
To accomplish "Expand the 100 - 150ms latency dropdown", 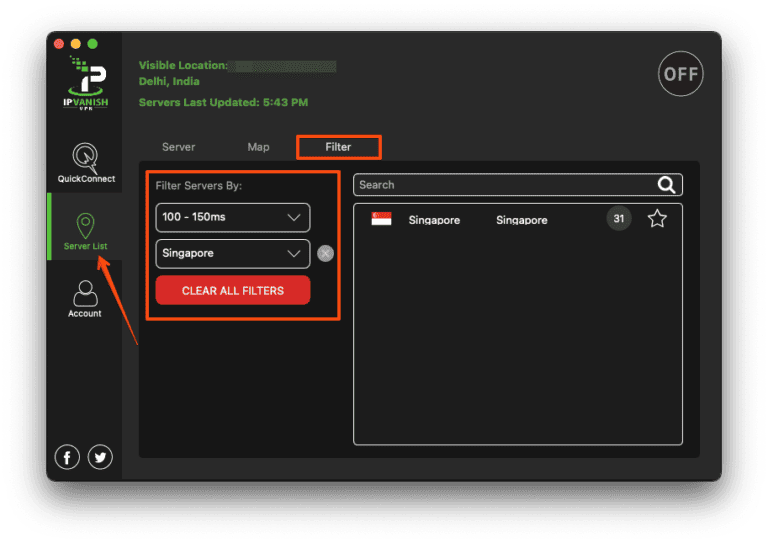I will (x=233, y=217).
